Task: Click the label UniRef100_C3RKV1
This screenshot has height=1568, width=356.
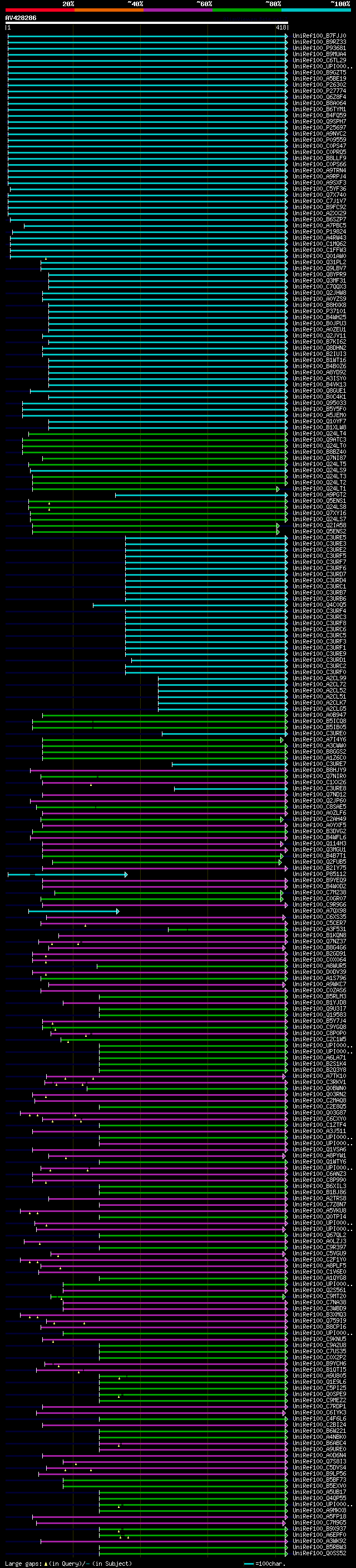Action: coord(319,1082)
